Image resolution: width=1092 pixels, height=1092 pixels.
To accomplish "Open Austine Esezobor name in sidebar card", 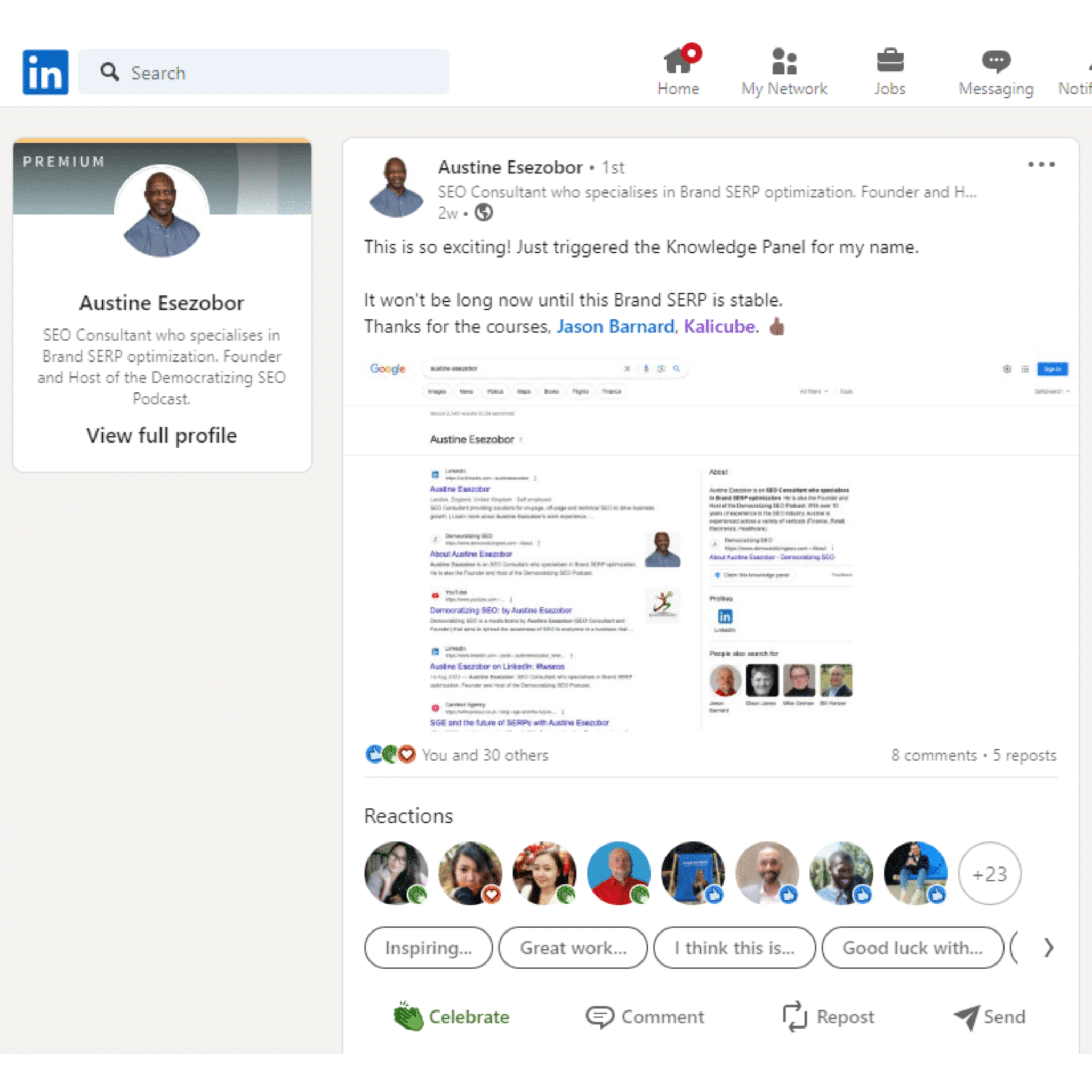I will click(x=162, y=303).
